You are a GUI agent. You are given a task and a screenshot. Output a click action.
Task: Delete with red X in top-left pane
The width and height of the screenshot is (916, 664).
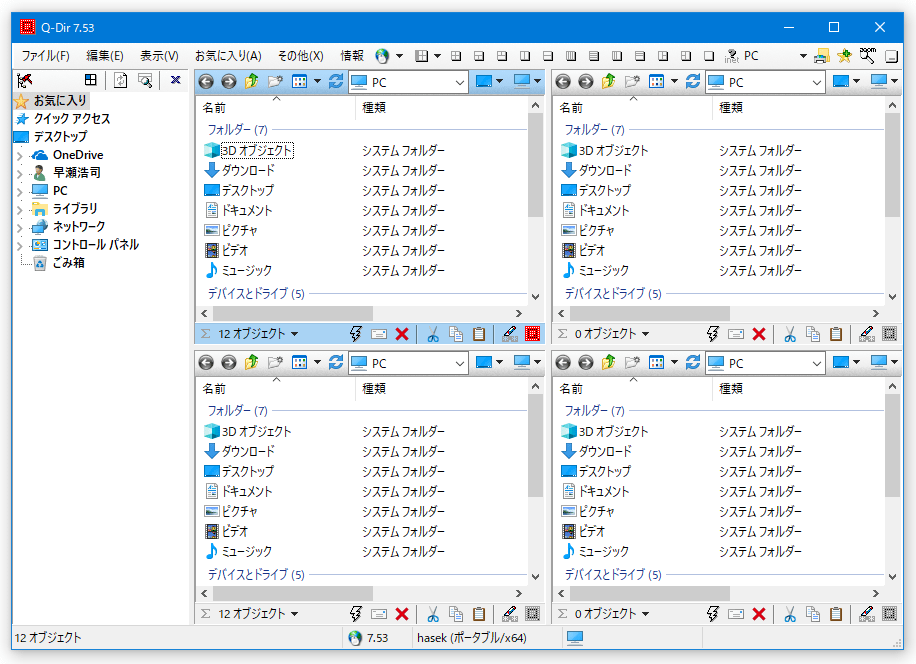[x=402, y=334]
